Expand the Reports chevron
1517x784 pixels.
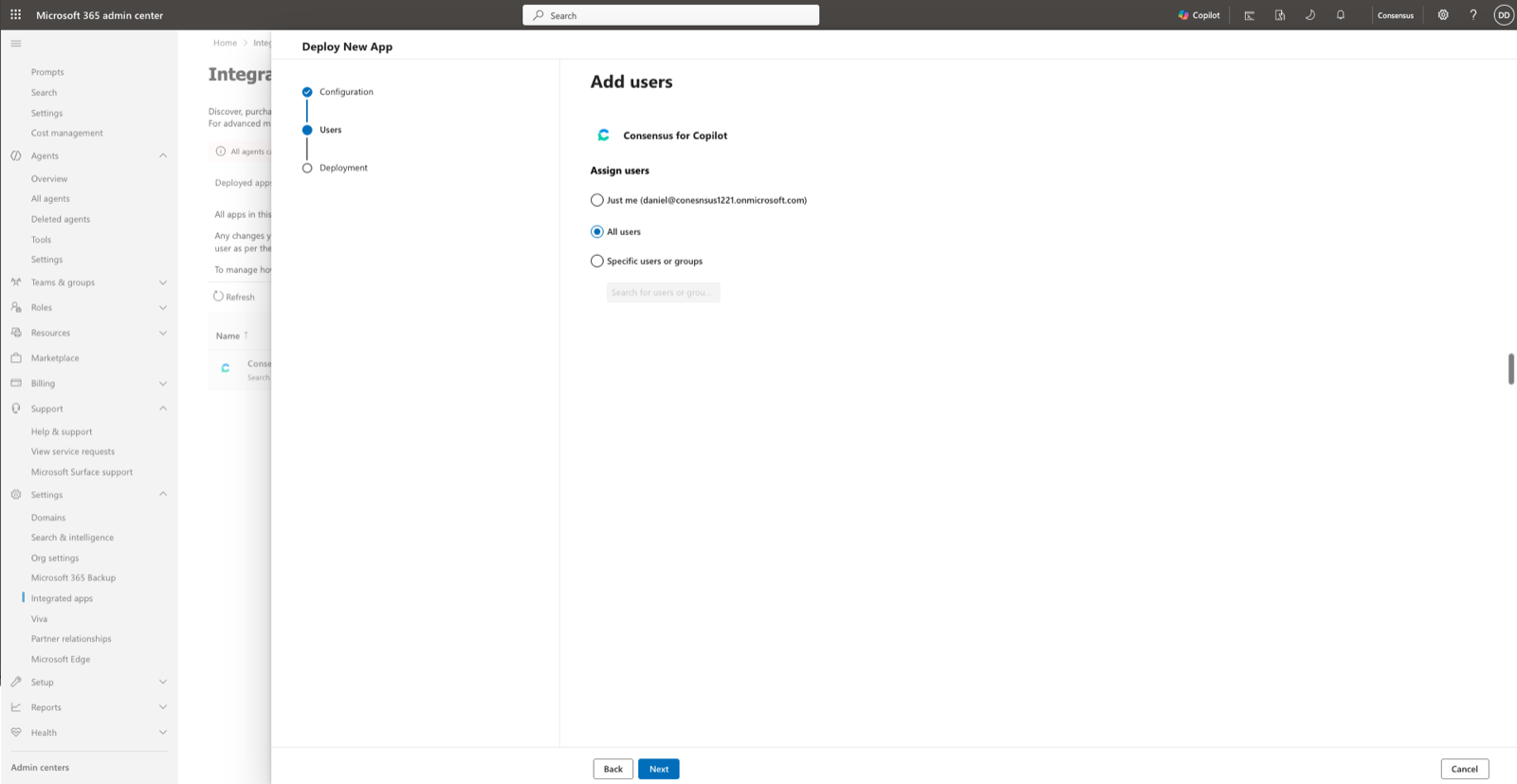(x=163, y=707)
